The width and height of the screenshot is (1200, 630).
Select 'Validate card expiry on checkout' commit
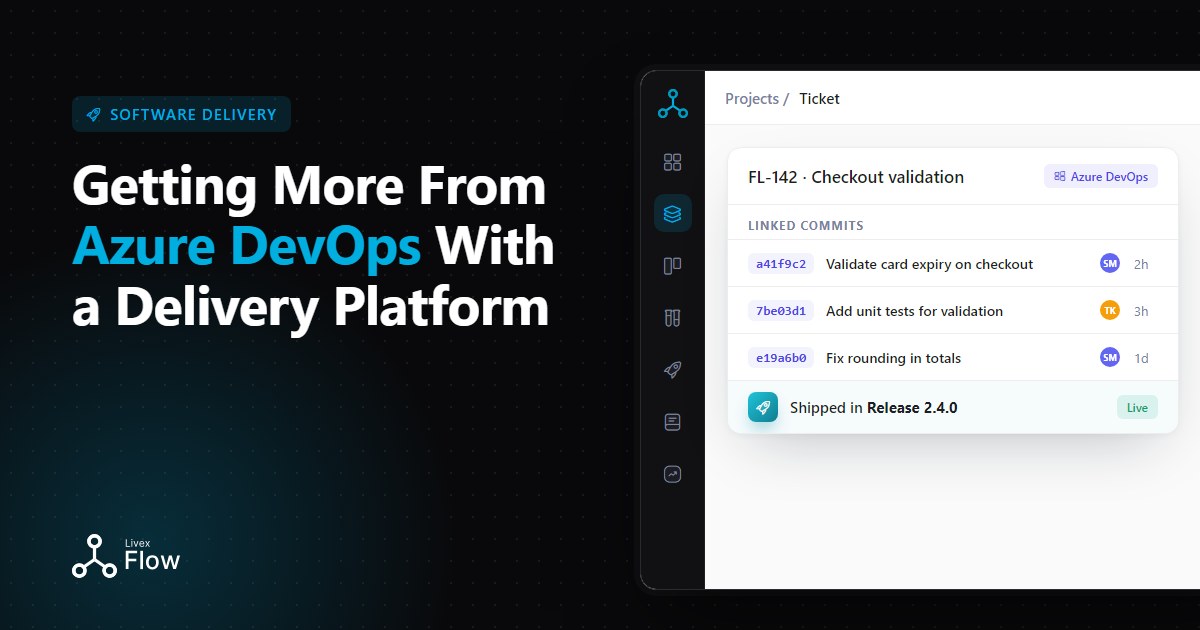pos(929,264)
